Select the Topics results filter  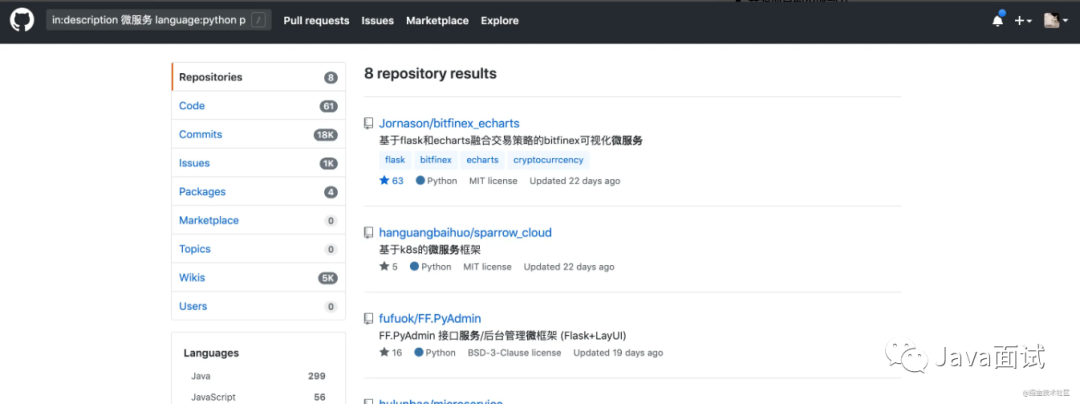[x=258, y=249]
